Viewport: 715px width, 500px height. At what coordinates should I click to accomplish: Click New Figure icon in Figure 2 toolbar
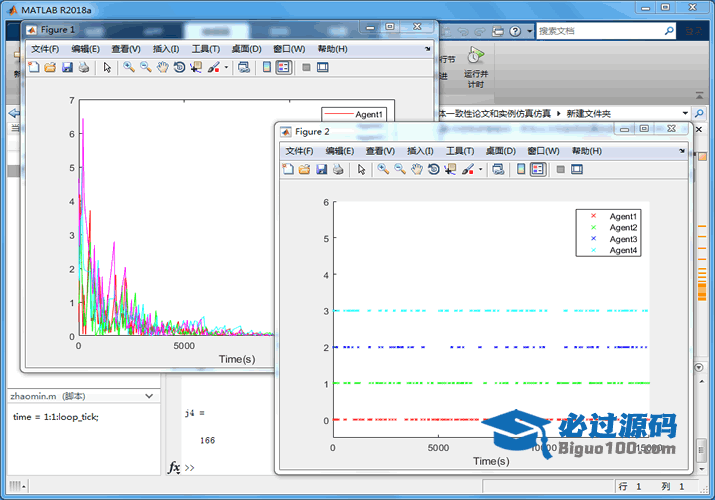288,170
